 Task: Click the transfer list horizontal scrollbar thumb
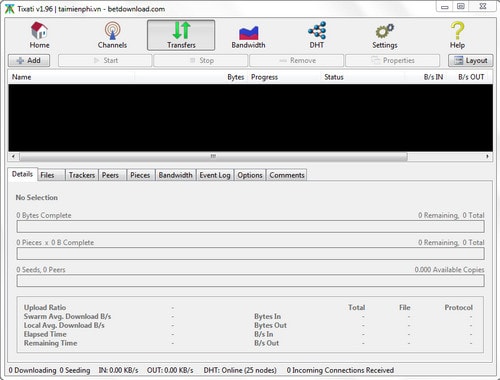pyautogui.click(x=213, y=156)
